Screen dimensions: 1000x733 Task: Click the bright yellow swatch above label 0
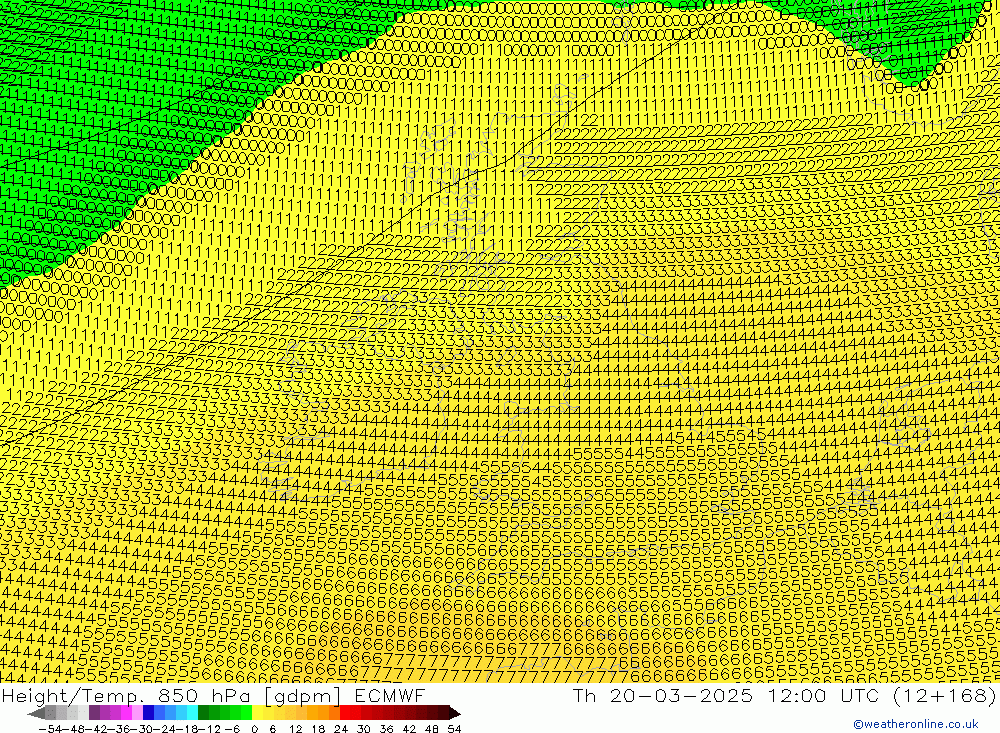point(257,713)
